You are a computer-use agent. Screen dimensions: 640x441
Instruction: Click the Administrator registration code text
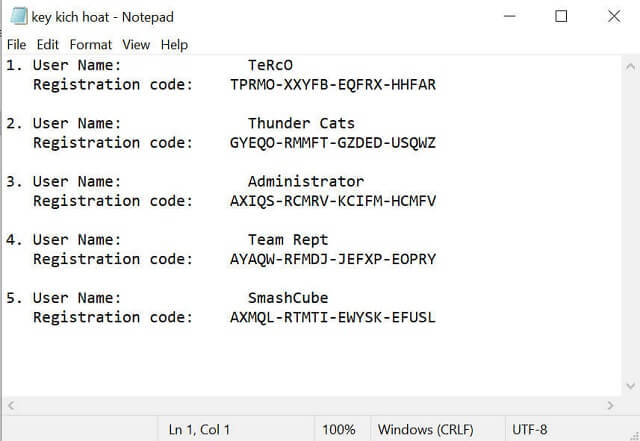coord(332,201)
